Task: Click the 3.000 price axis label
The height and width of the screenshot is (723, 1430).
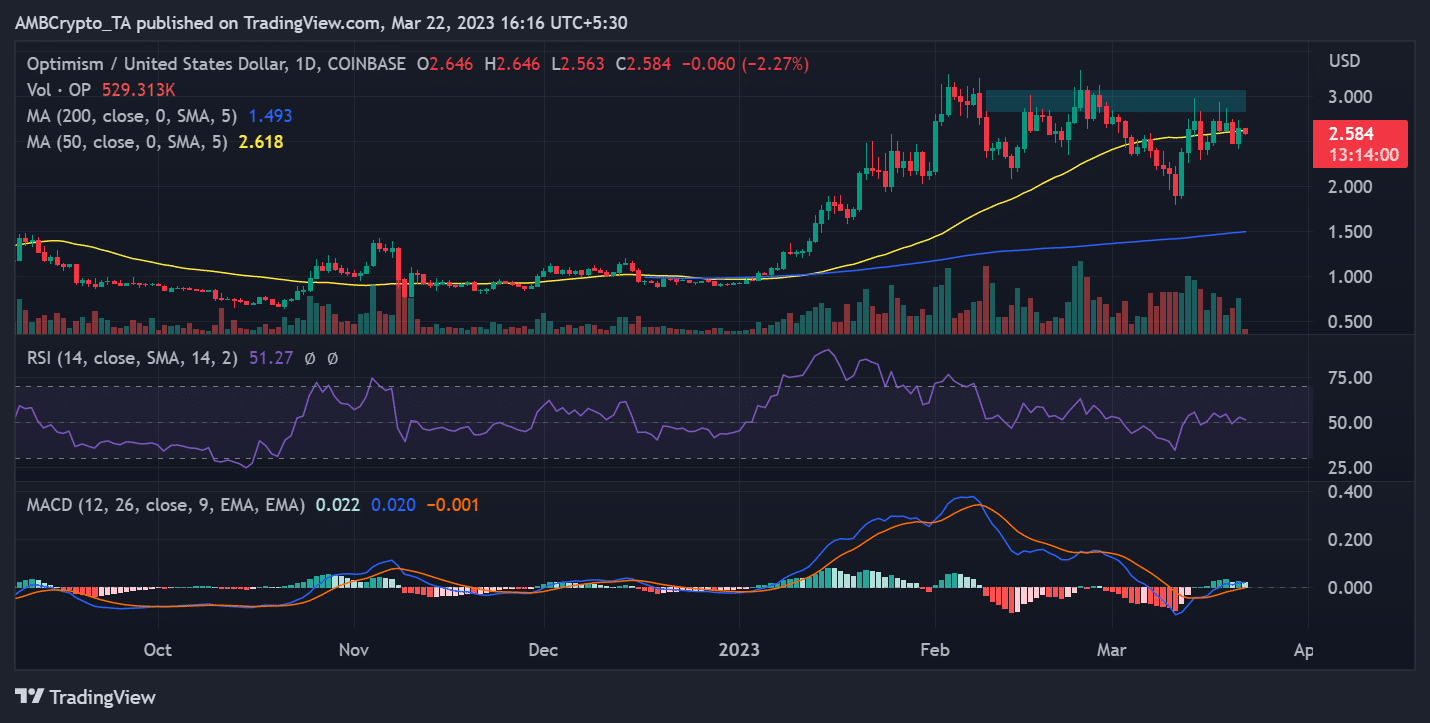Action: click(1348, 97)
